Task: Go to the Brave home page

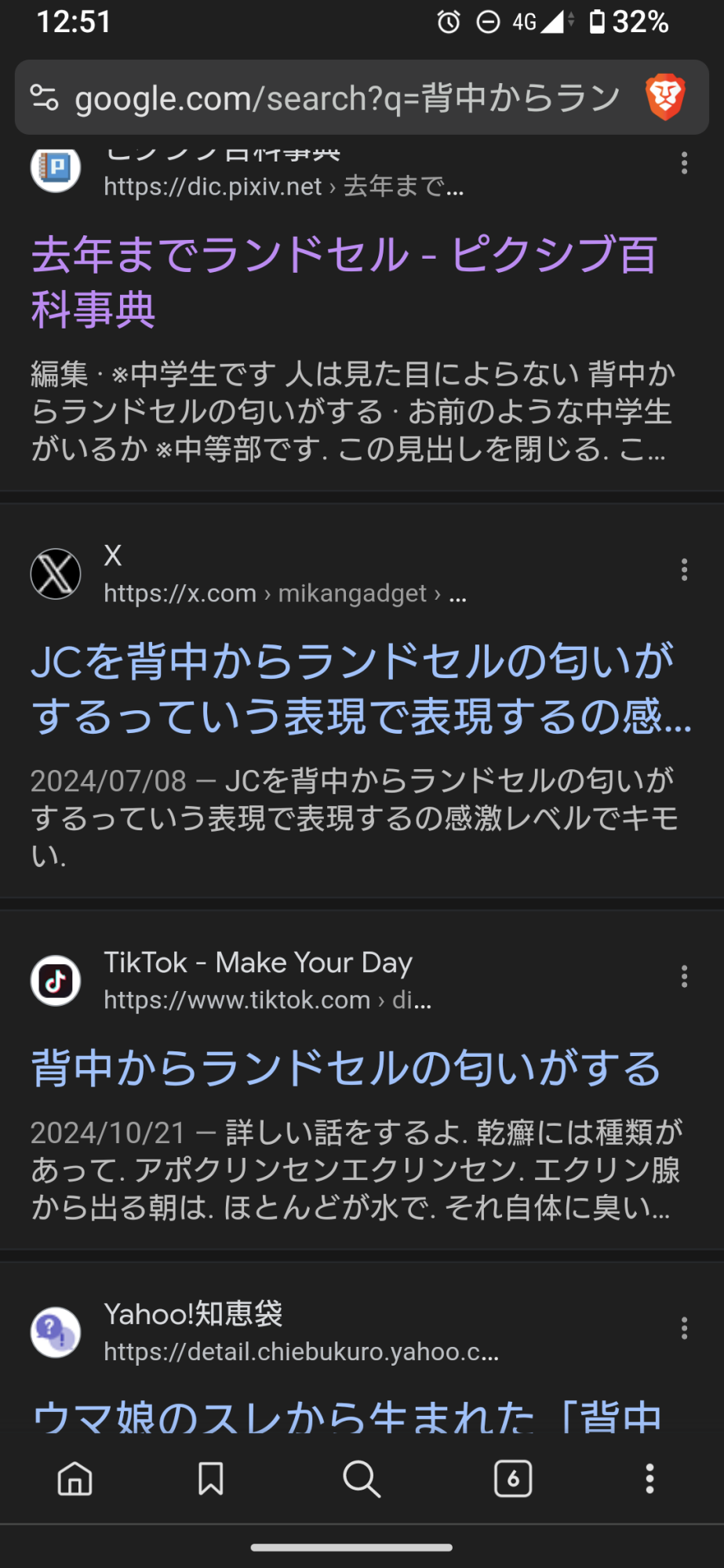Action: (75, 1479)
